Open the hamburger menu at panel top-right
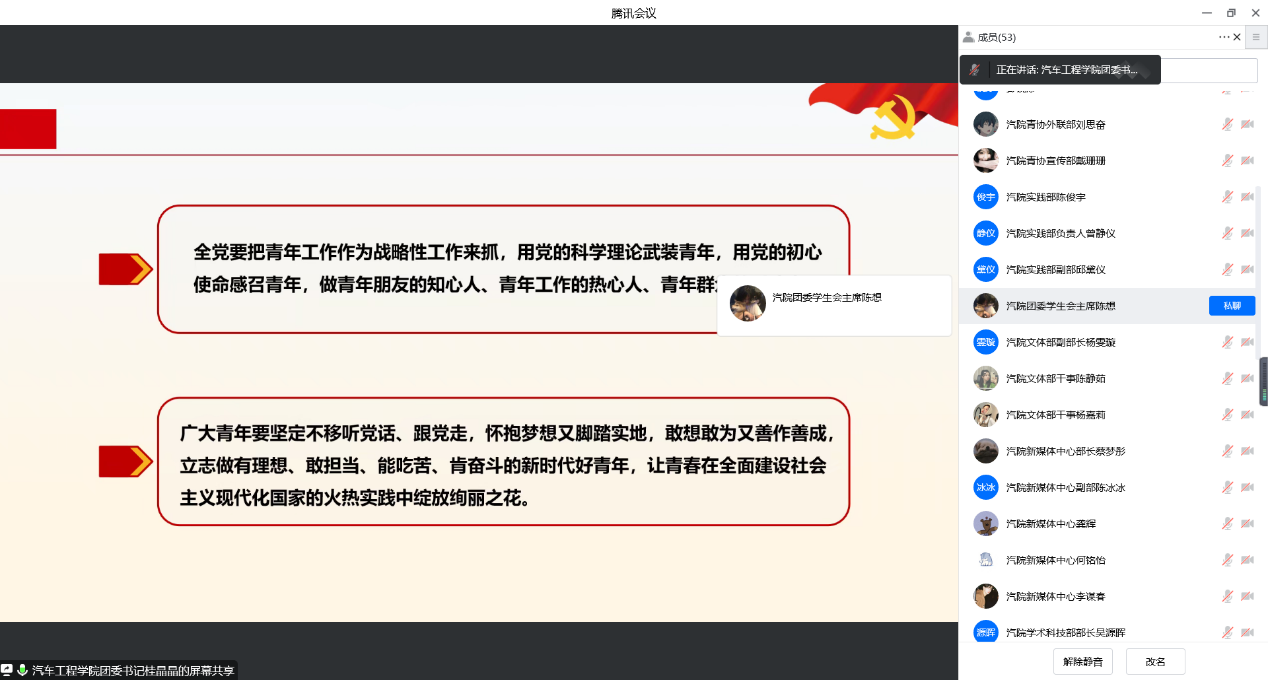The width and height of the screenshot is (1268, 680). tap(1256, 37)
